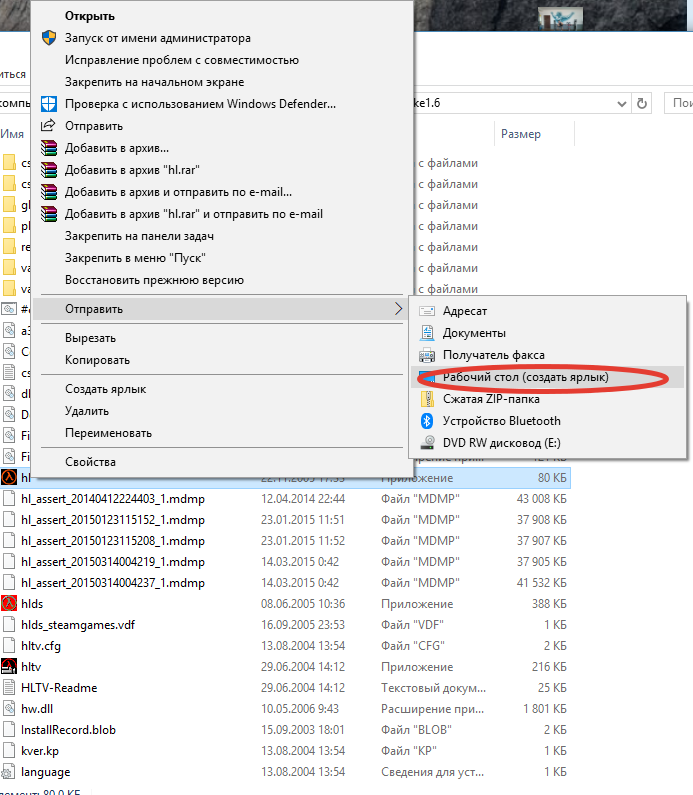This screenshot has width=693, height=795.
Task: Select the hw.dll file in the list
Action: 41,709
